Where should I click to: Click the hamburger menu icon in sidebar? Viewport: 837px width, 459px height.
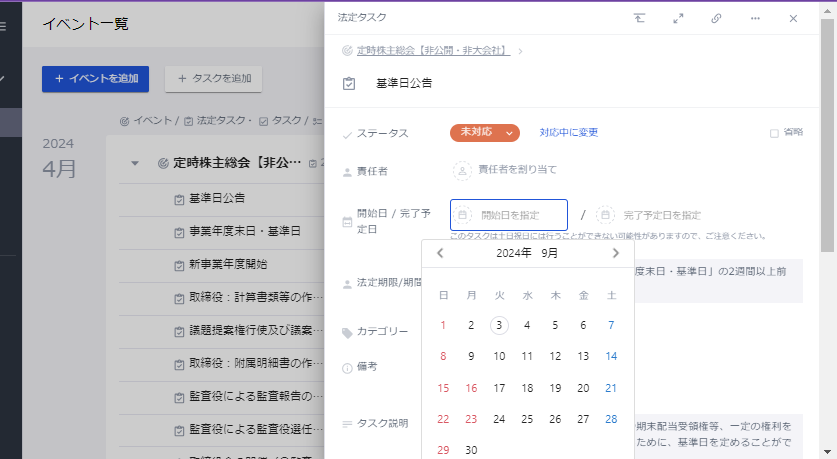[x=3, y=26]
